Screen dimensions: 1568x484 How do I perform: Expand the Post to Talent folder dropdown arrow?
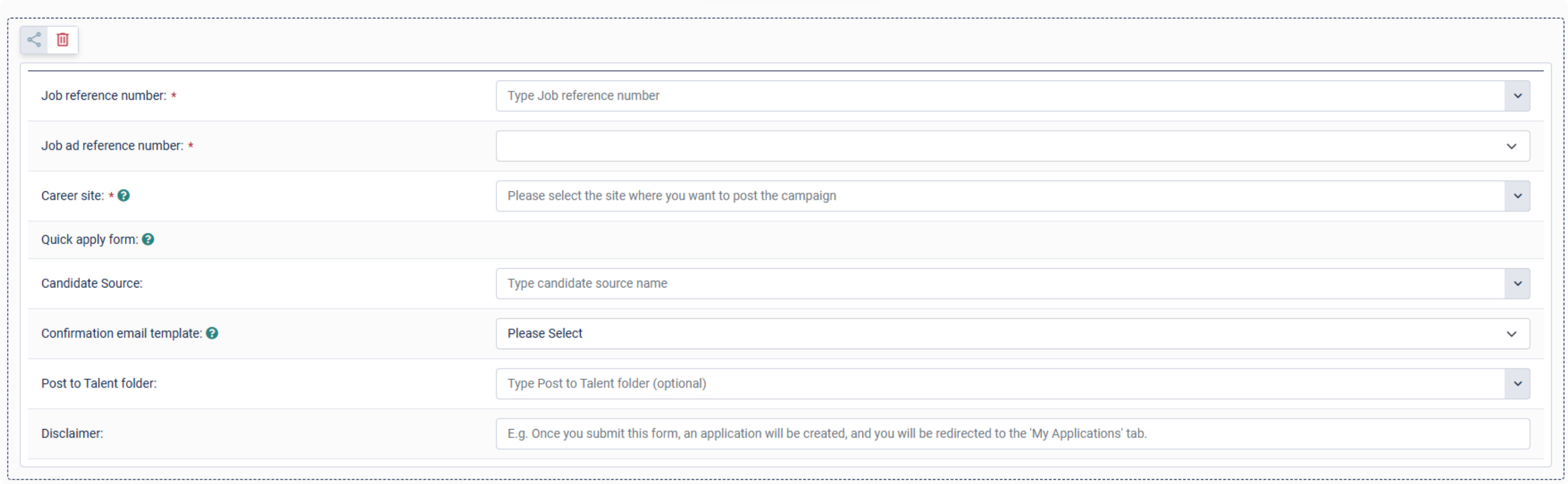pyautogui.click(x=1517, y=384)
